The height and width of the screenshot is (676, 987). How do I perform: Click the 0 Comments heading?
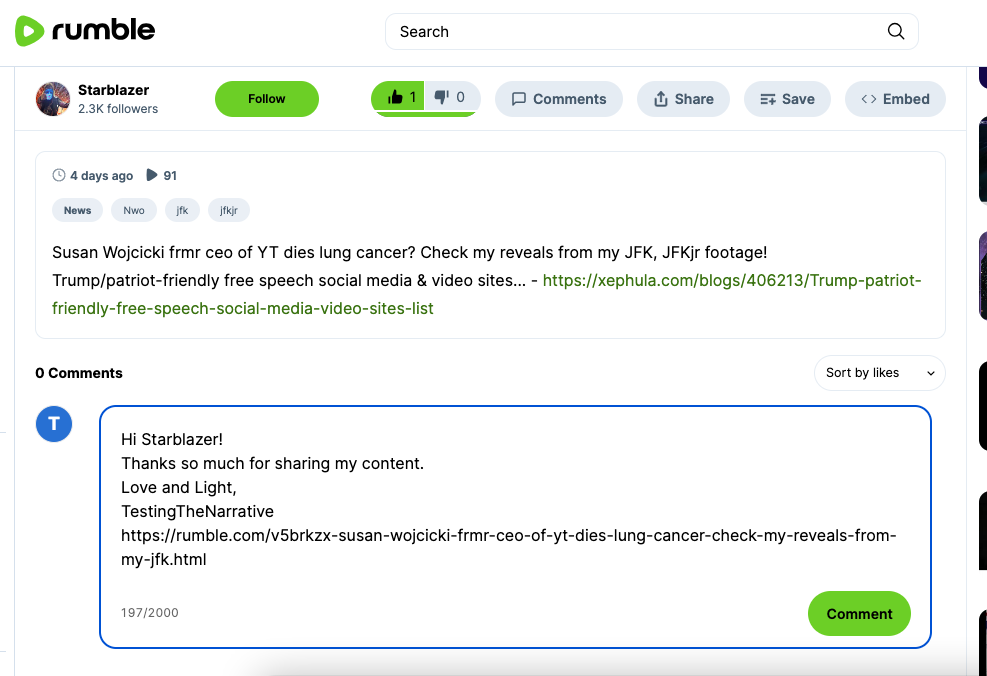coord(79,373)
